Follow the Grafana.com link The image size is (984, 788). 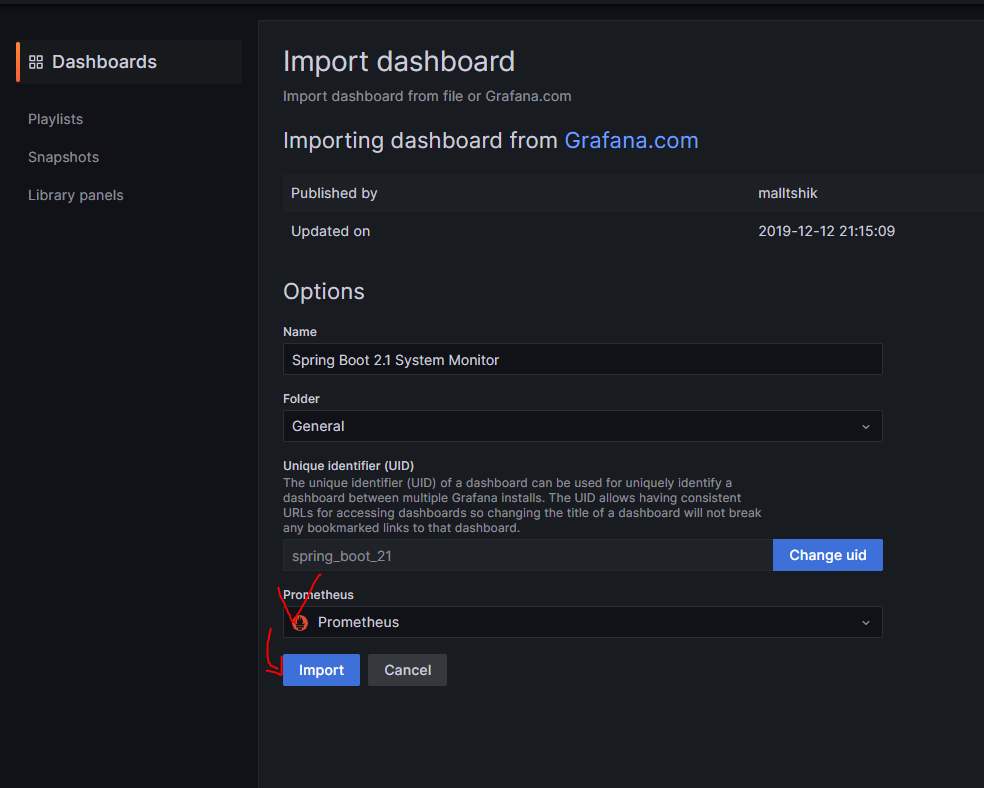[x=631, y=141]
